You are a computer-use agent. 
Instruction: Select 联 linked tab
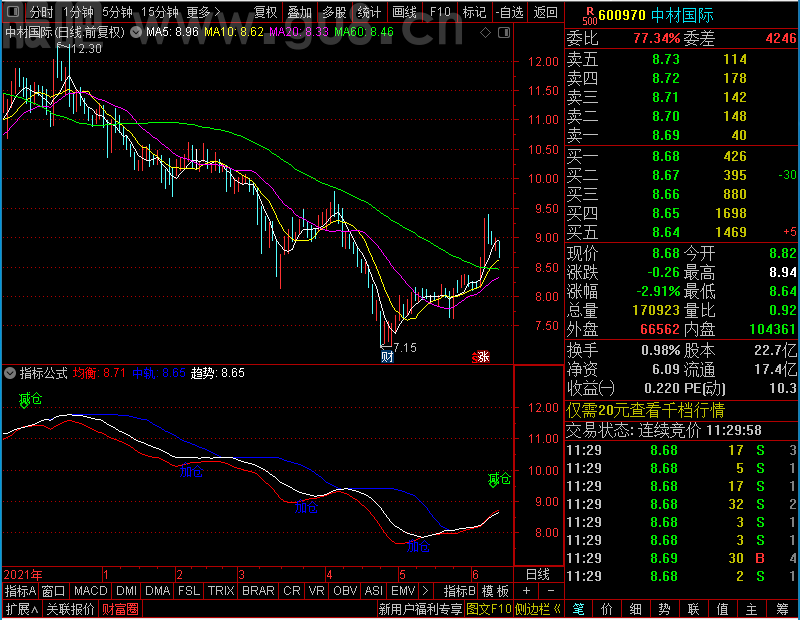pyautogui.click(x=693, y=609)
